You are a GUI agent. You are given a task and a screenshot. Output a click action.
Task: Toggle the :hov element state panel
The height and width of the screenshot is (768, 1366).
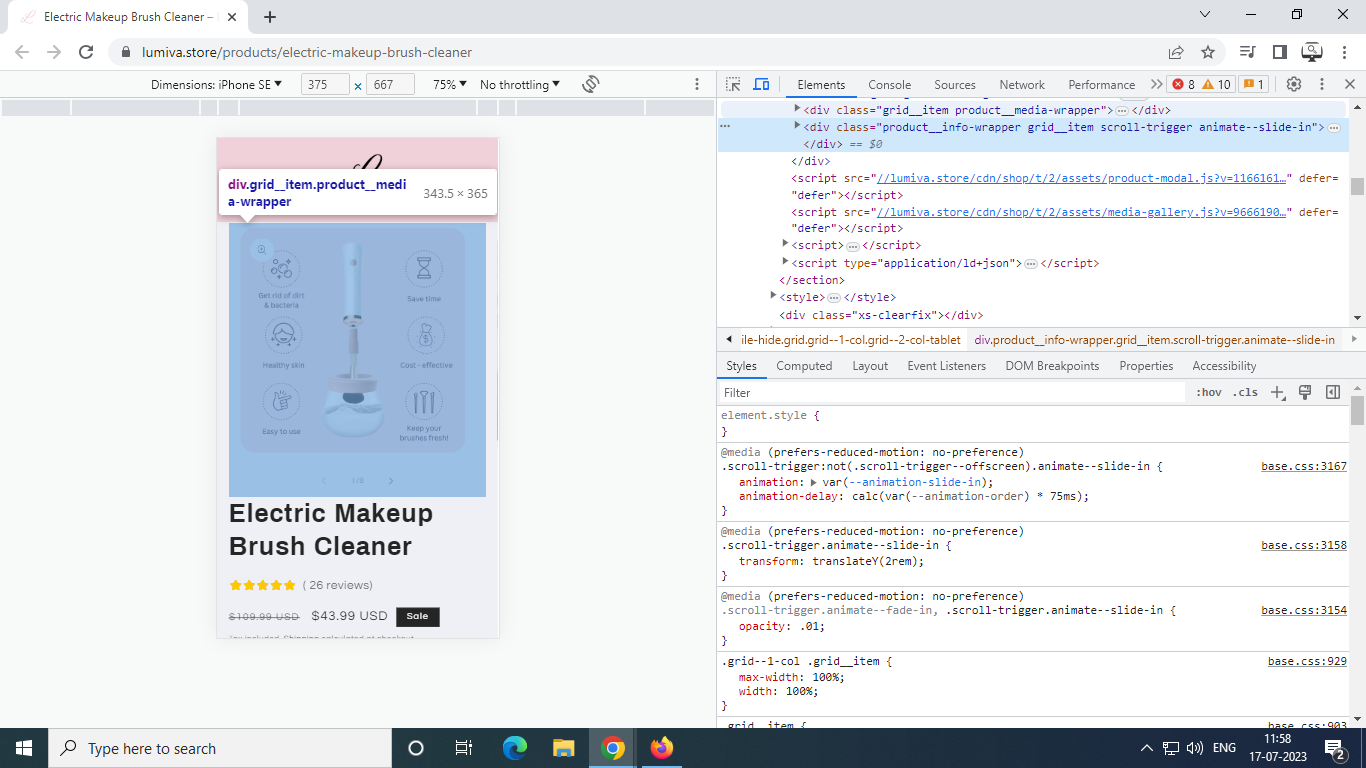click(x=1208, y=393)
